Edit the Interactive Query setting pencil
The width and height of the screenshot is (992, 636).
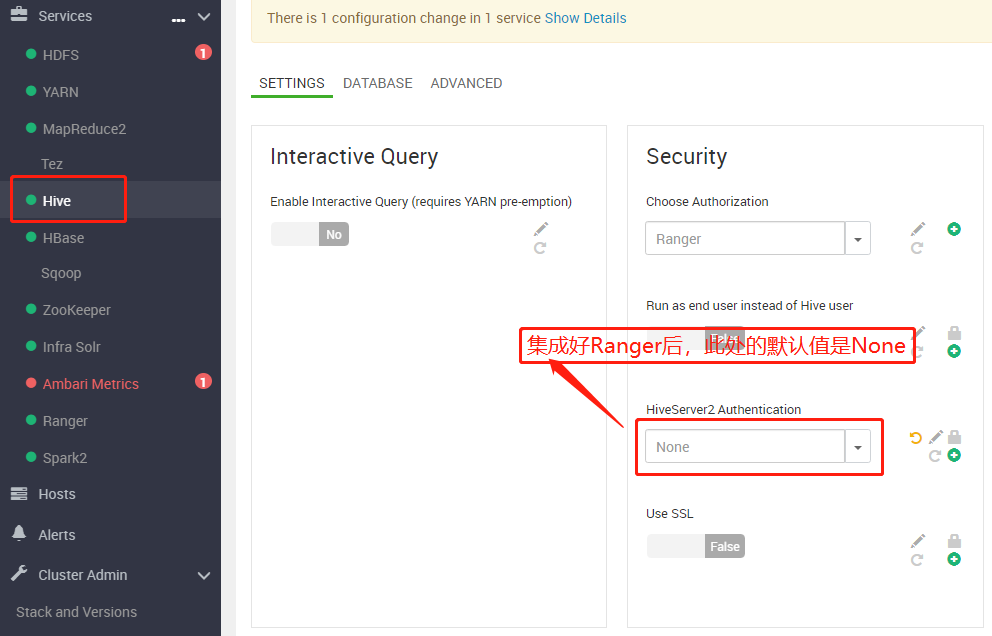[x=541, y=228]
